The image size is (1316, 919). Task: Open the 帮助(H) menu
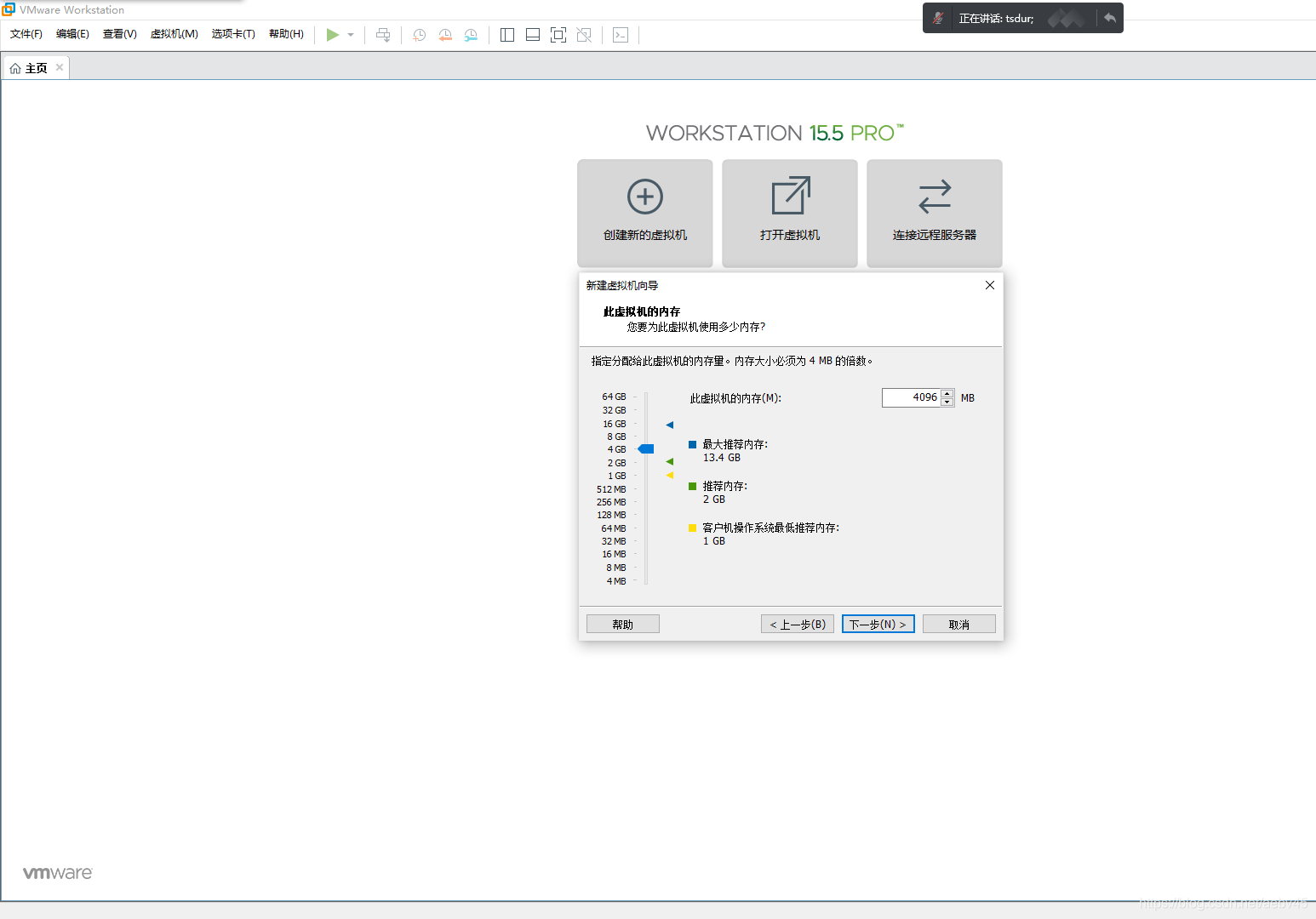click(x=286, y=34)
